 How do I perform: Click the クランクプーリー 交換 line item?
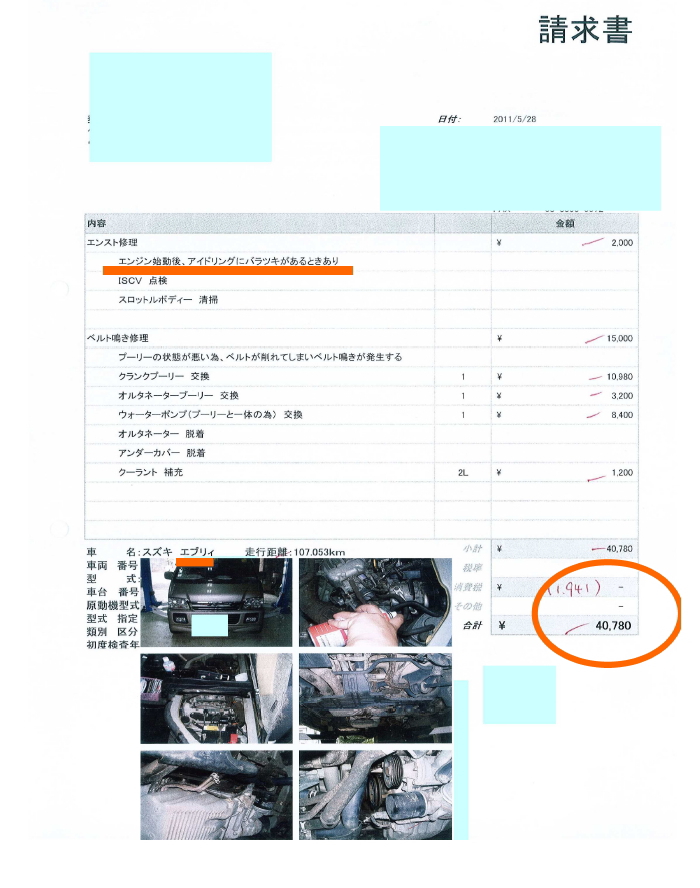pyautogui.click(x=164, y=376)
